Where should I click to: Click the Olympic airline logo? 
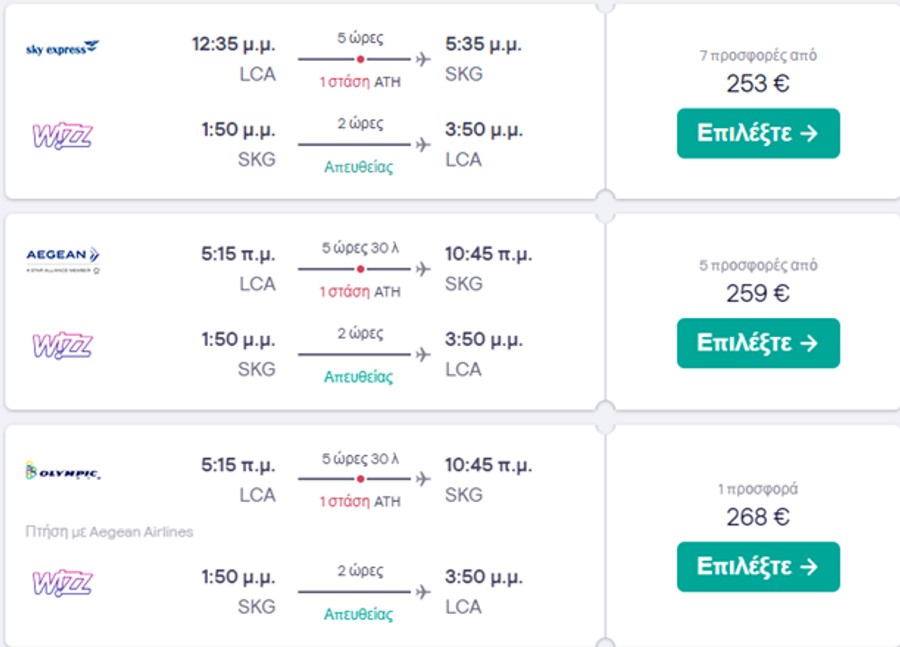point(63,471)
